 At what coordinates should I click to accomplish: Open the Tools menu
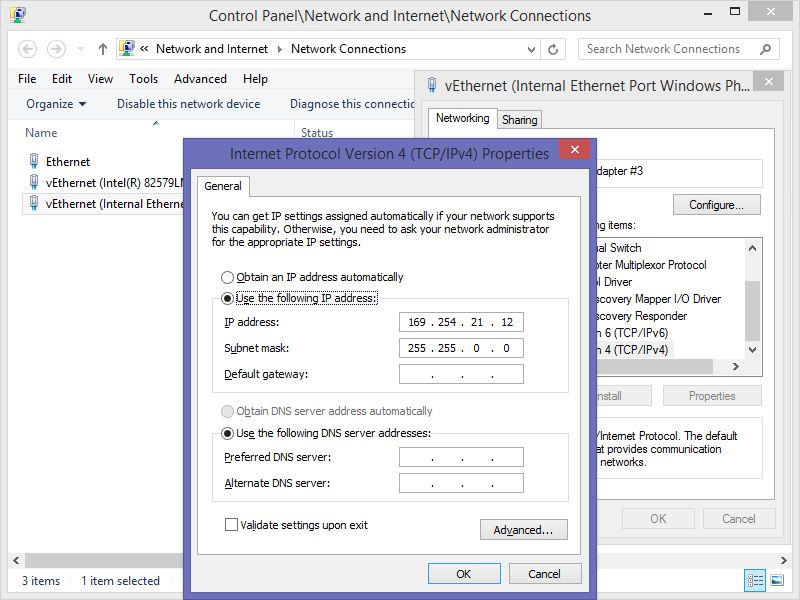coord(143,79)
